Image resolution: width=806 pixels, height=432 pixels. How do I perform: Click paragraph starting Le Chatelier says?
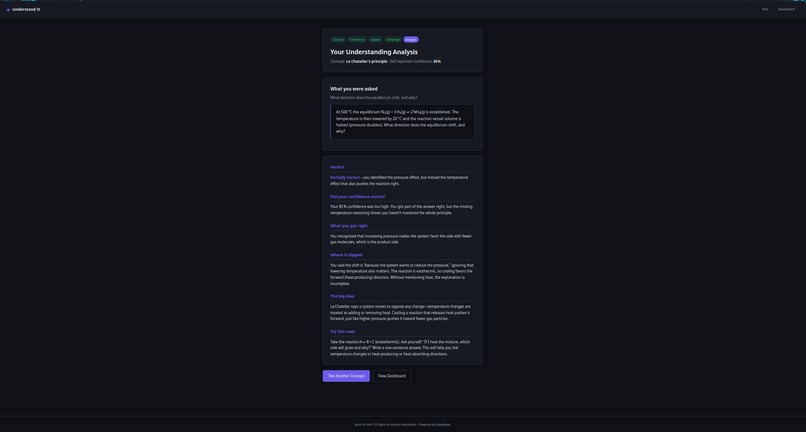point(402,313)
